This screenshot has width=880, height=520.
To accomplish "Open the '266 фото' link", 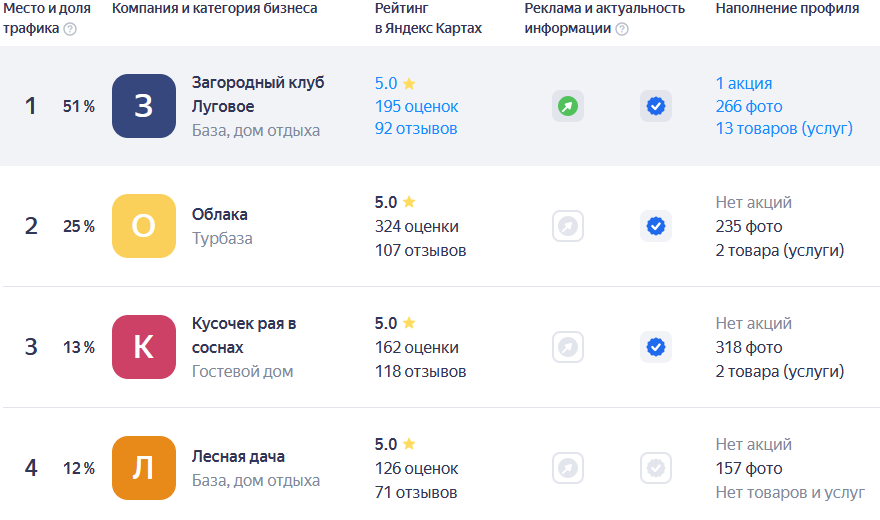I will coord(749,106).
